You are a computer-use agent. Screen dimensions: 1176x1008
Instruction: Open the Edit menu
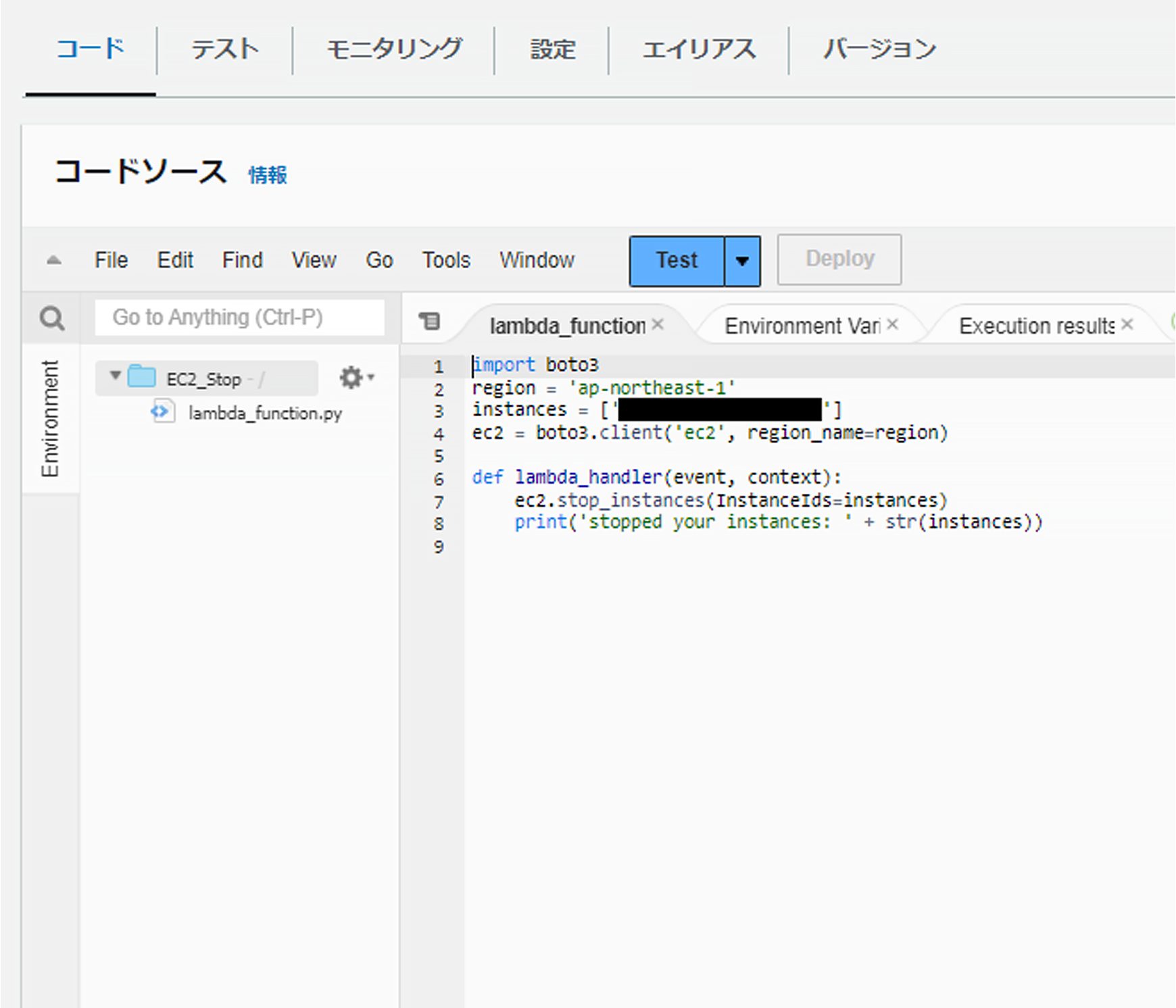point(175,260)
